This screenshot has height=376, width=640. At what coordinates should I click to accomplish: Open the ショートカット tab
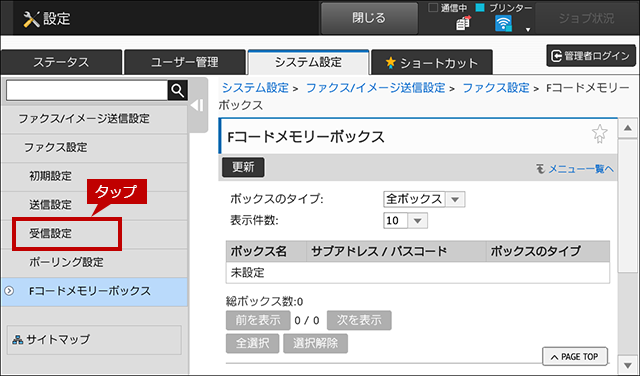click(431, 63)
